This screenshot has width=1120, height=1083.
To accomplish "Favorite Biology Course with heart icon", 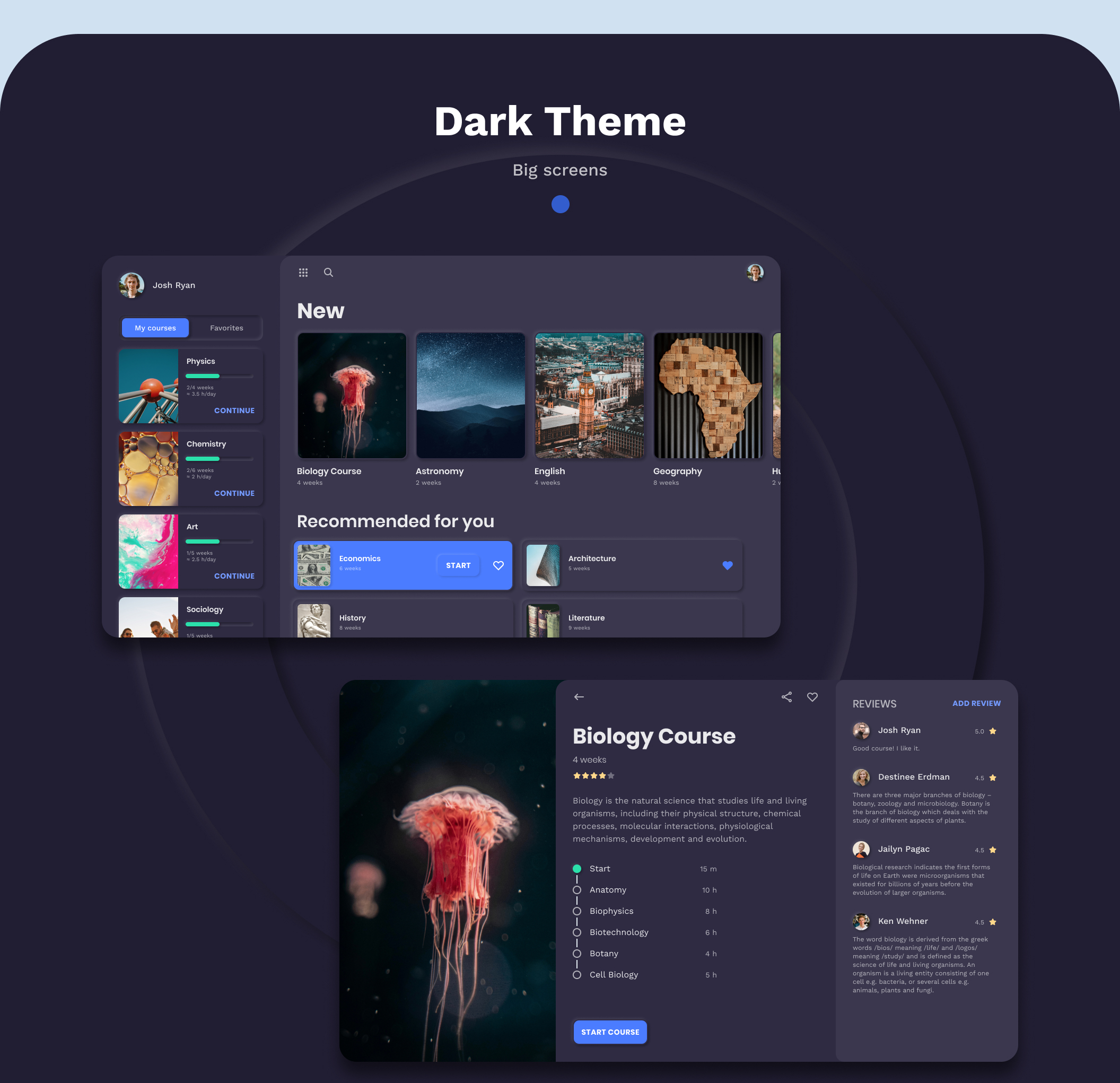I will point(812,697).
